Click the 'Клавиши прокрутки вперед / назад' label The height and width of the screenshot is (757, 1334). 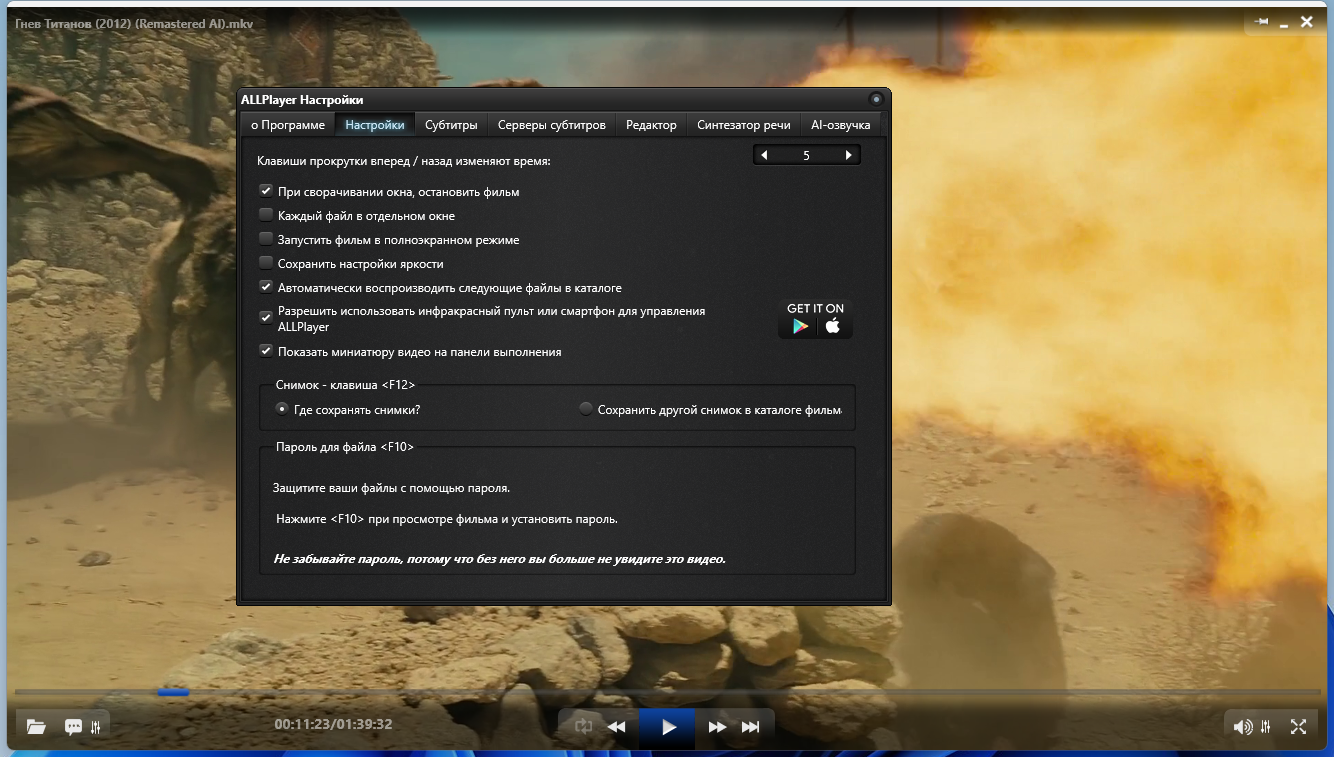point(404,160)
